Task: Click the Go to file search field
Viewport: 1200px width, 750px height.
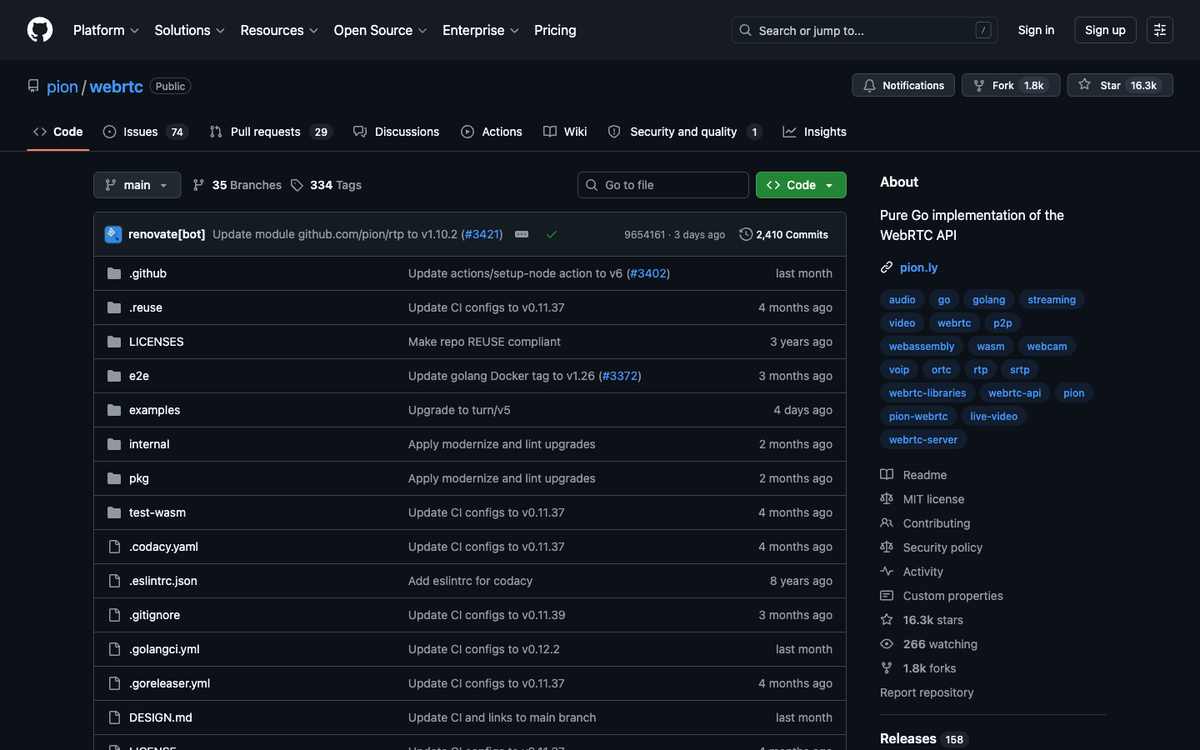Action: click(663, 185)
